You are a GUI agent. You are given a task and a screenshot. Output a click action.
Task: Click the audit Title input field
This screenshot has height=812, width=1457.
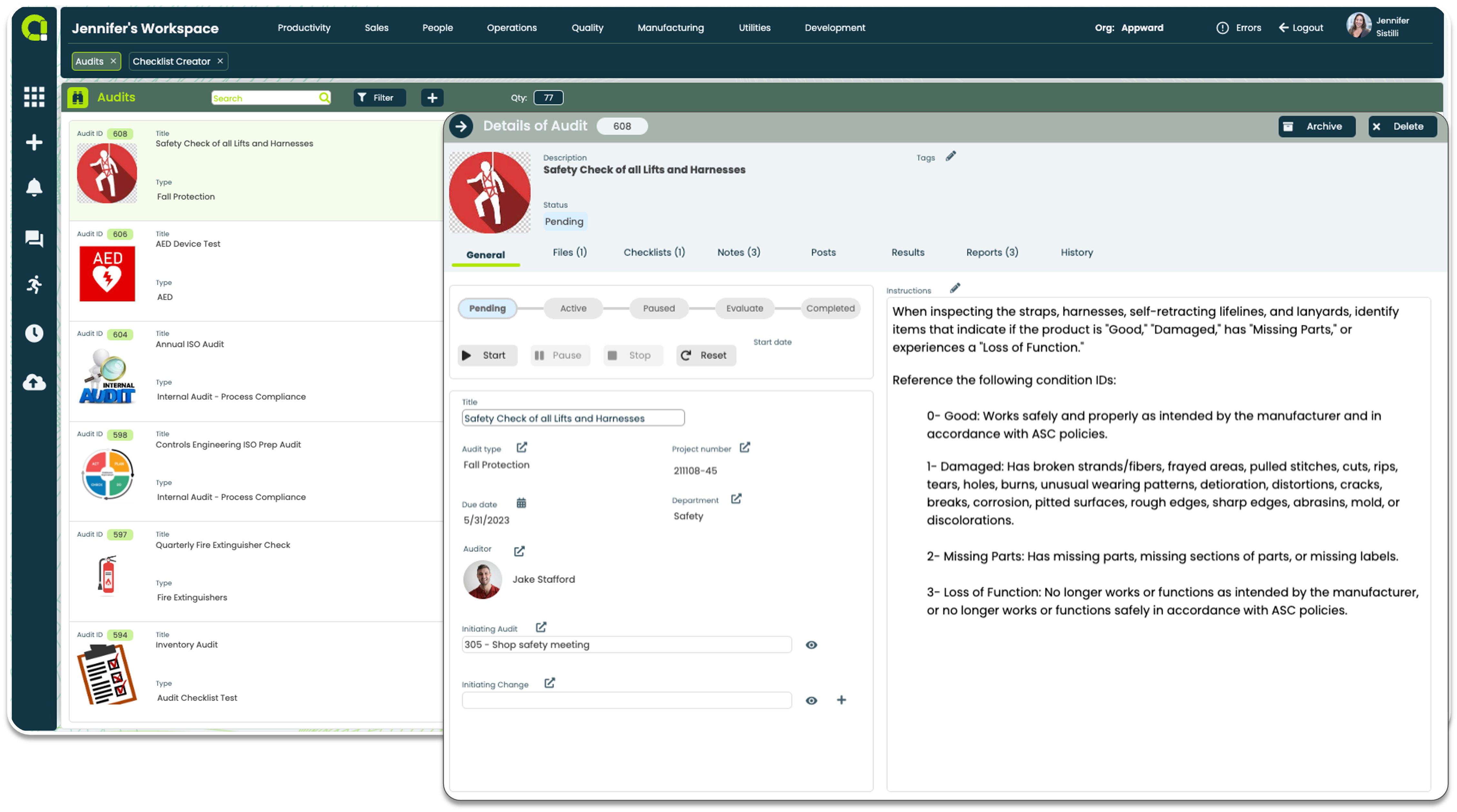pyautogui.click(x=572, y=418)
